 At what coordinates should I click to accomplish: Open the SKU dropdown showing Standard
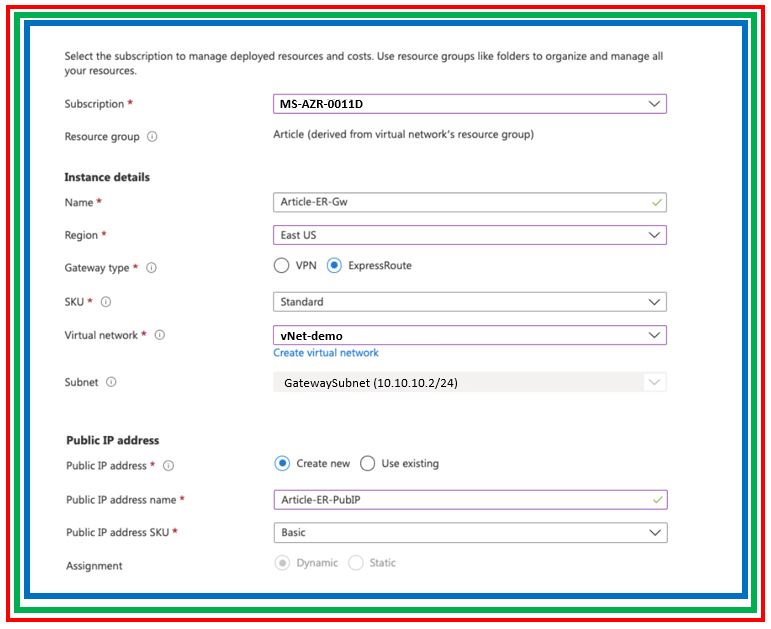pyautogui.click(x=469, y=302)
